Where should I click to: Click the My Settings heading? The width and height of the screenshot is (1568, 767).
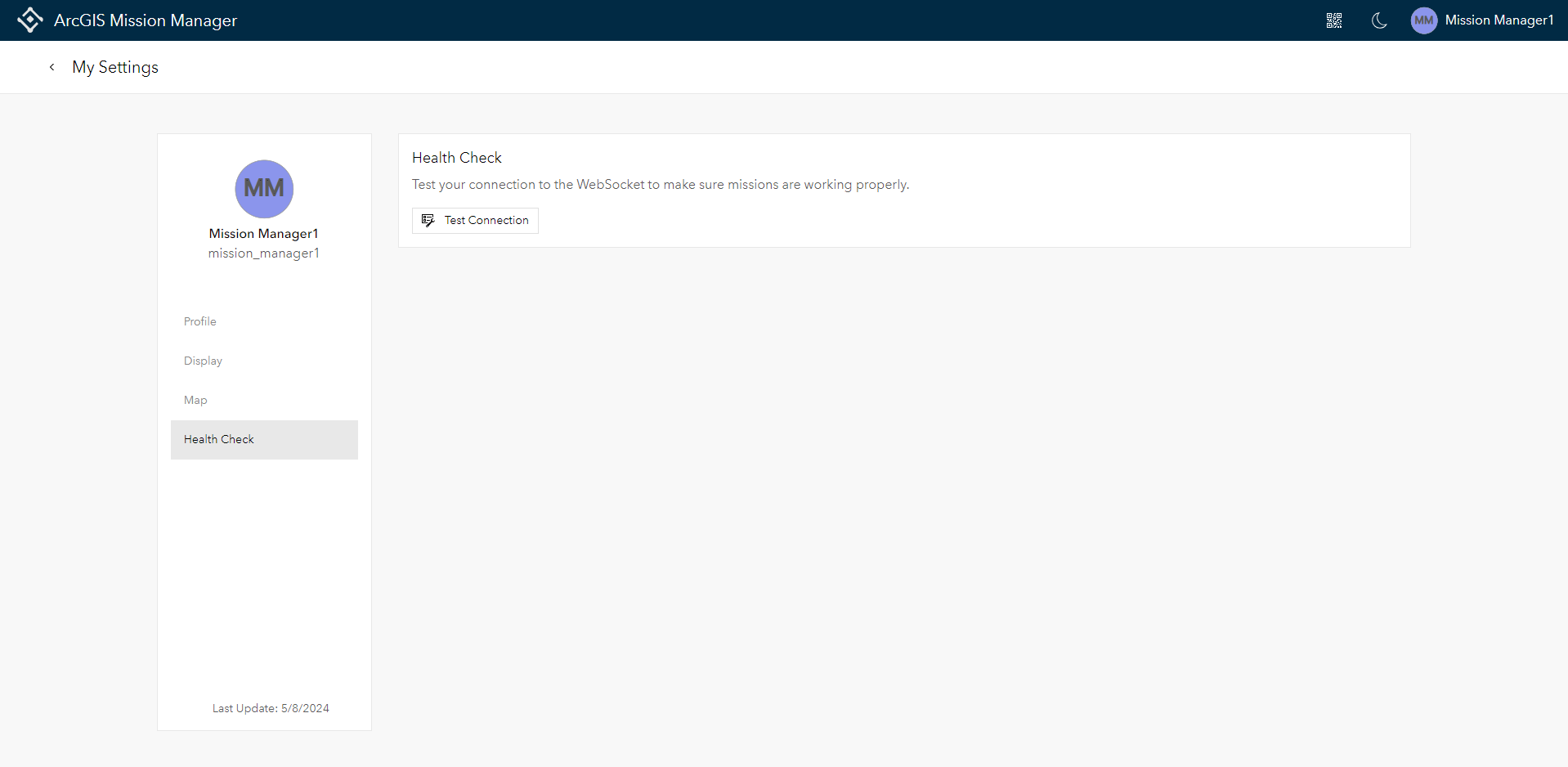point(114,67)
